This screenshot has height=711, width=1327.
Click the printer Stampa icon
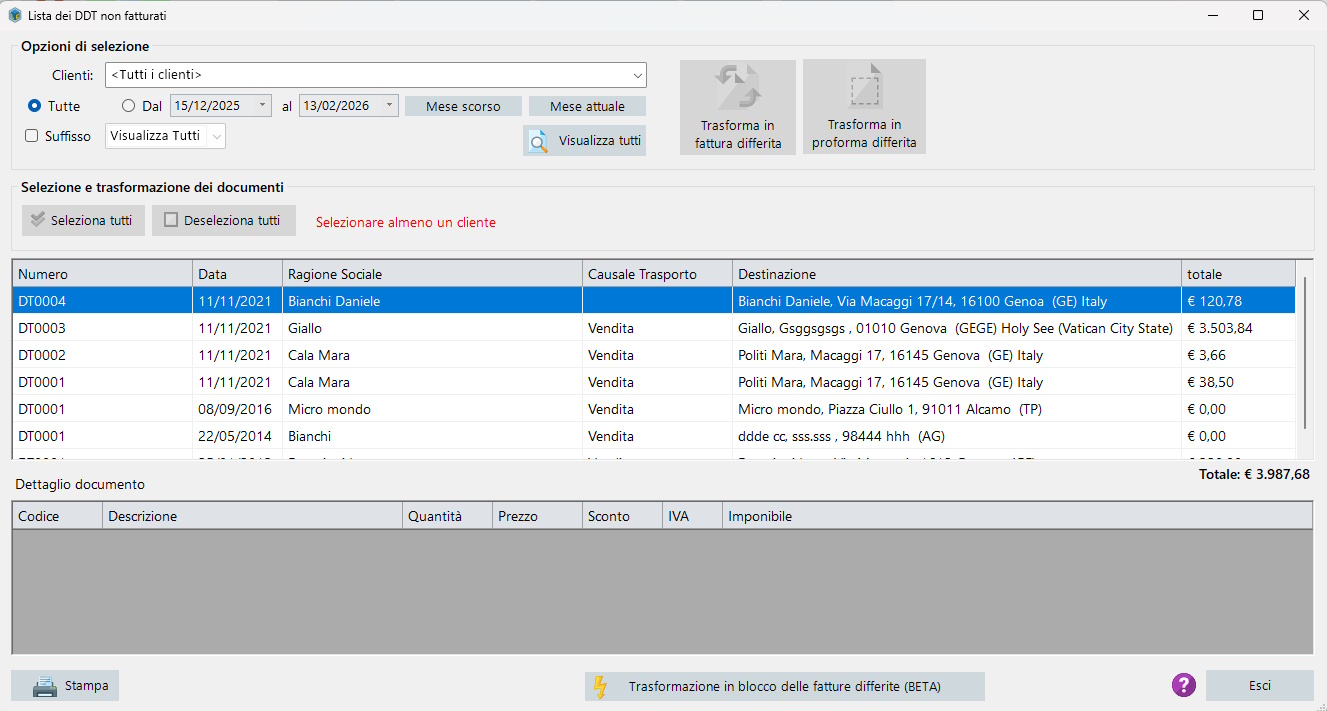pos(45,686)
